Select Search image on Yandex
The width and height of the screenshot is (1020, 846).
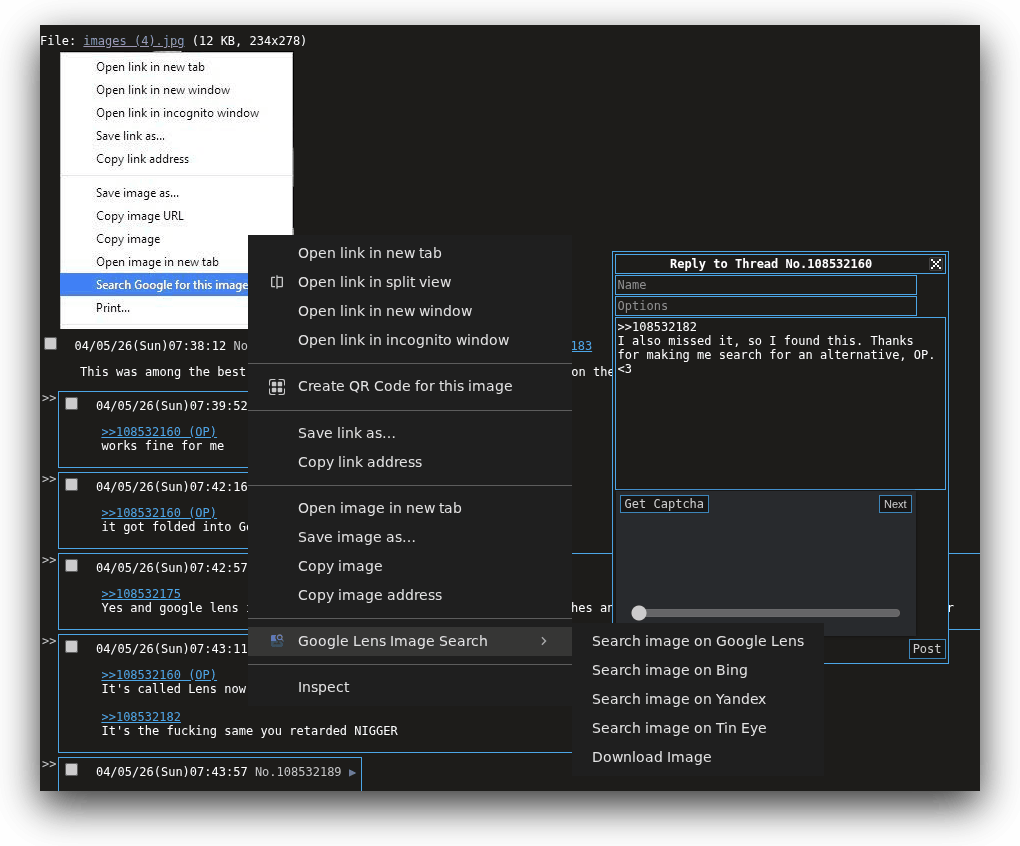pos(698,699)
